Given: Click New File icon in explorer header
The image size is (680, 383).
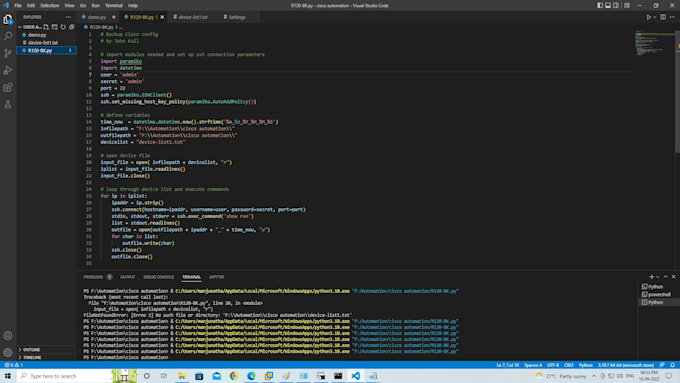Looking at the screenshot, I should coord(46,27).
